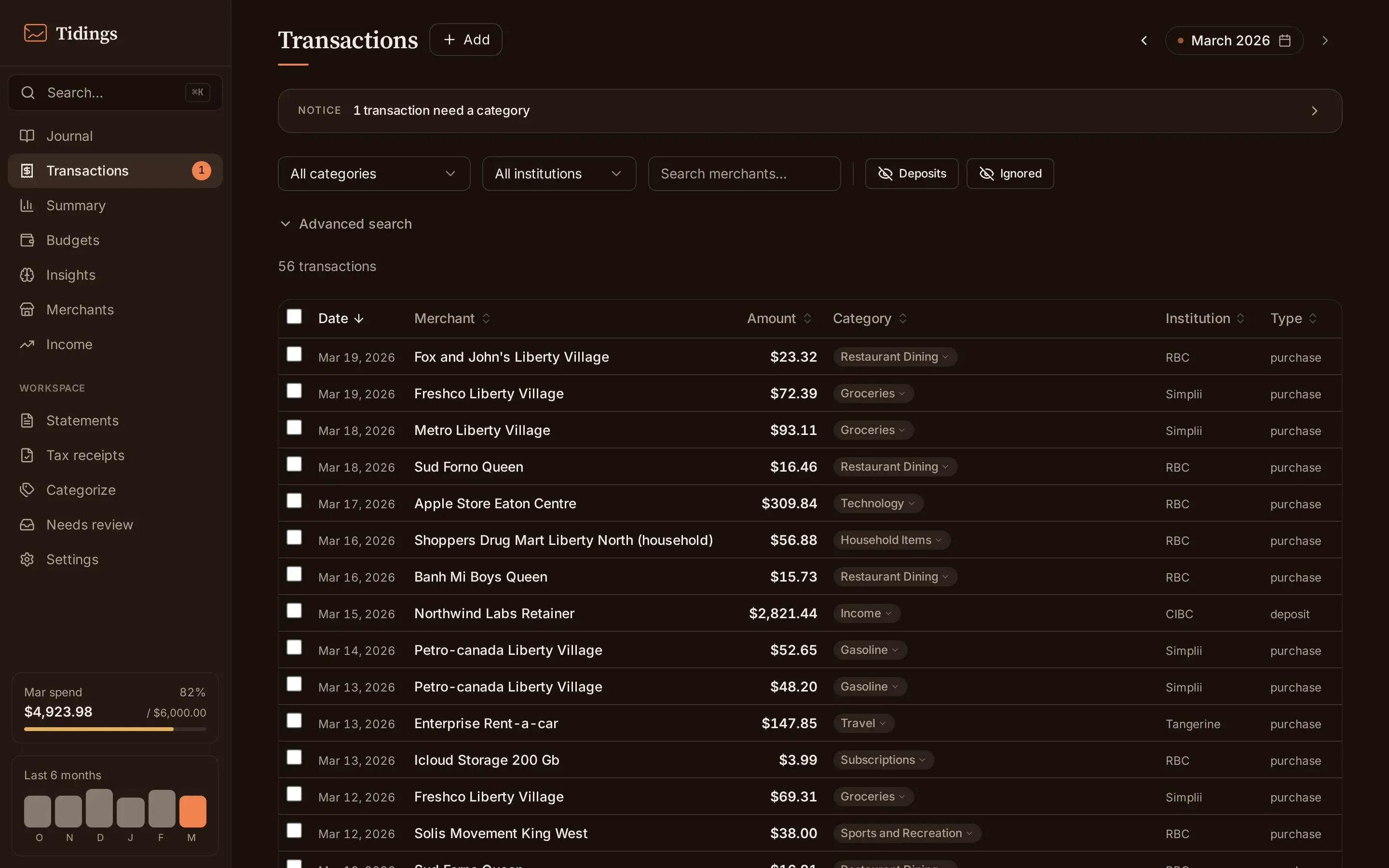Click the $2,821.44 amount cell

point(783,614)
